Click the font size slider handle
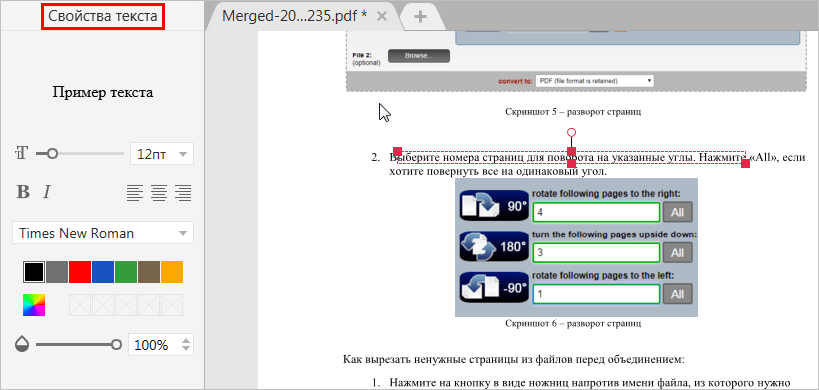The height and width of the screenshot is (390, 819). (52, 154)
